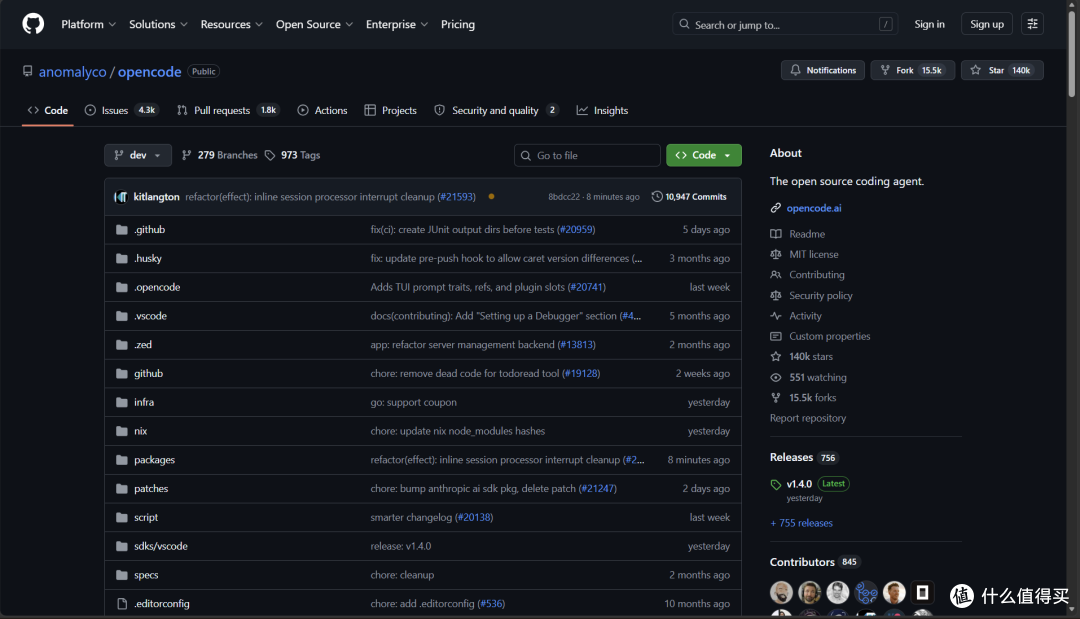Click kitlangton's avatar in latest commit

pos(121,197)
